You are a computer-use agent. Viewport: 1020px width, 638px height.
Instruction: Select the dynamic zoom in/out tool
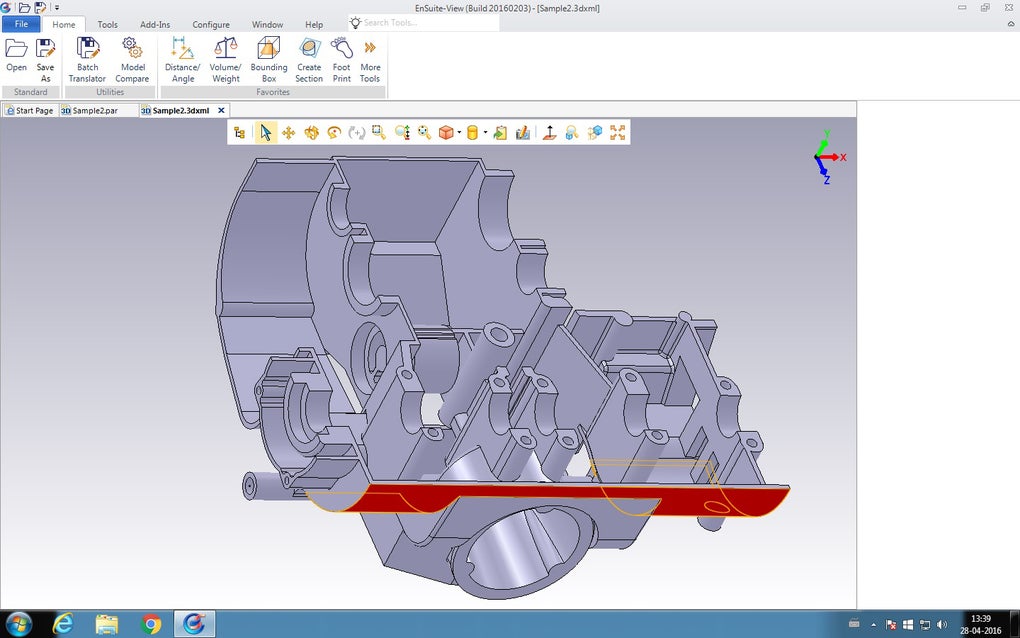402,133
